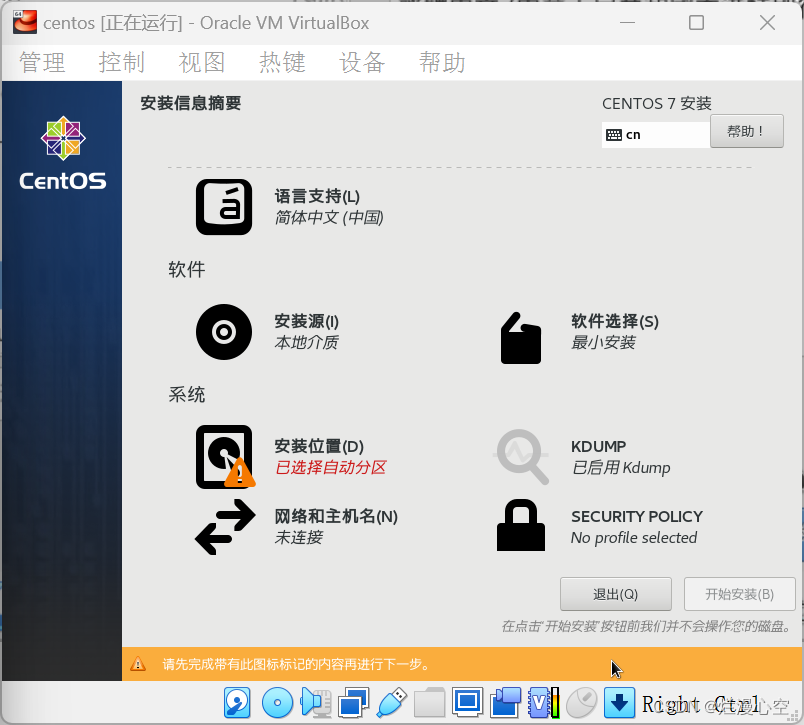804x725 pixels.
Task: Click the KDUMP magnifier icon
Action: [x=521, y=456]
